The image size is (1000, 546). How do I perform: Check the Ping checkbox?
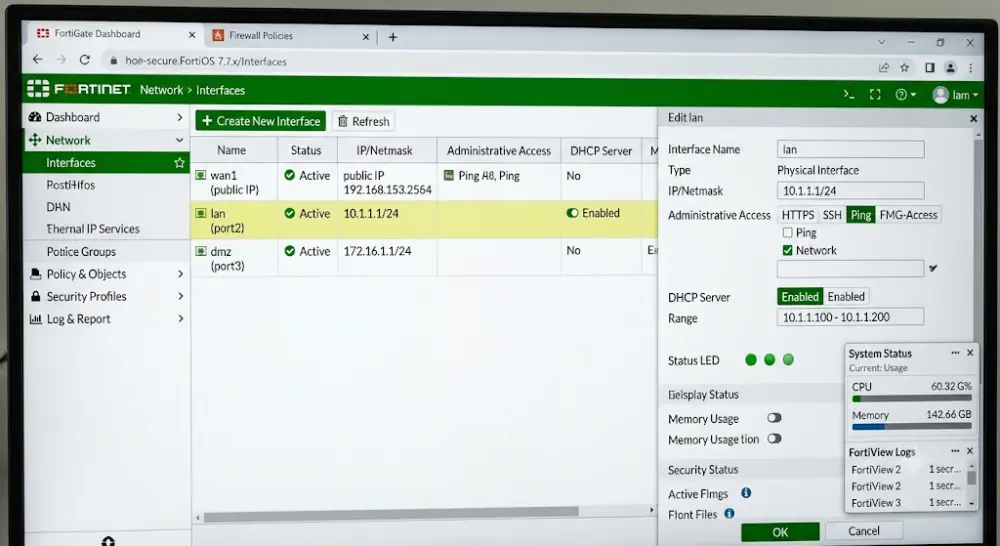click(787, 233)
